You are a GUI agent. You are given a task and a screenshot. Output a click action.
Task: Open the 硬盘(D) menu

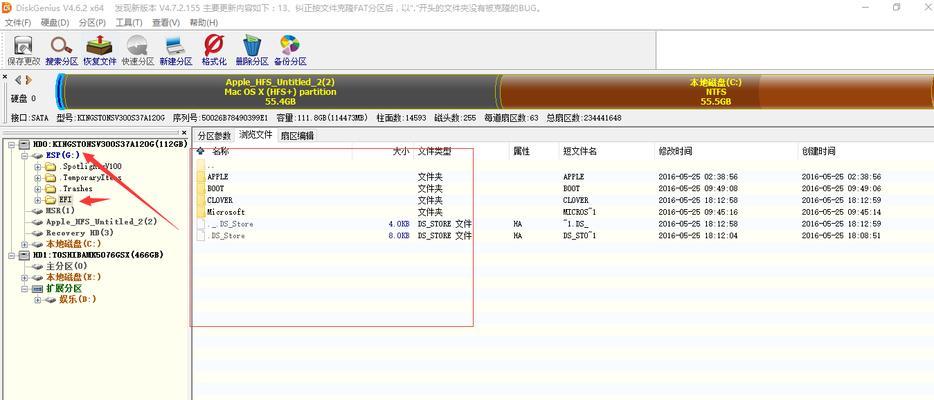(55, 22)
